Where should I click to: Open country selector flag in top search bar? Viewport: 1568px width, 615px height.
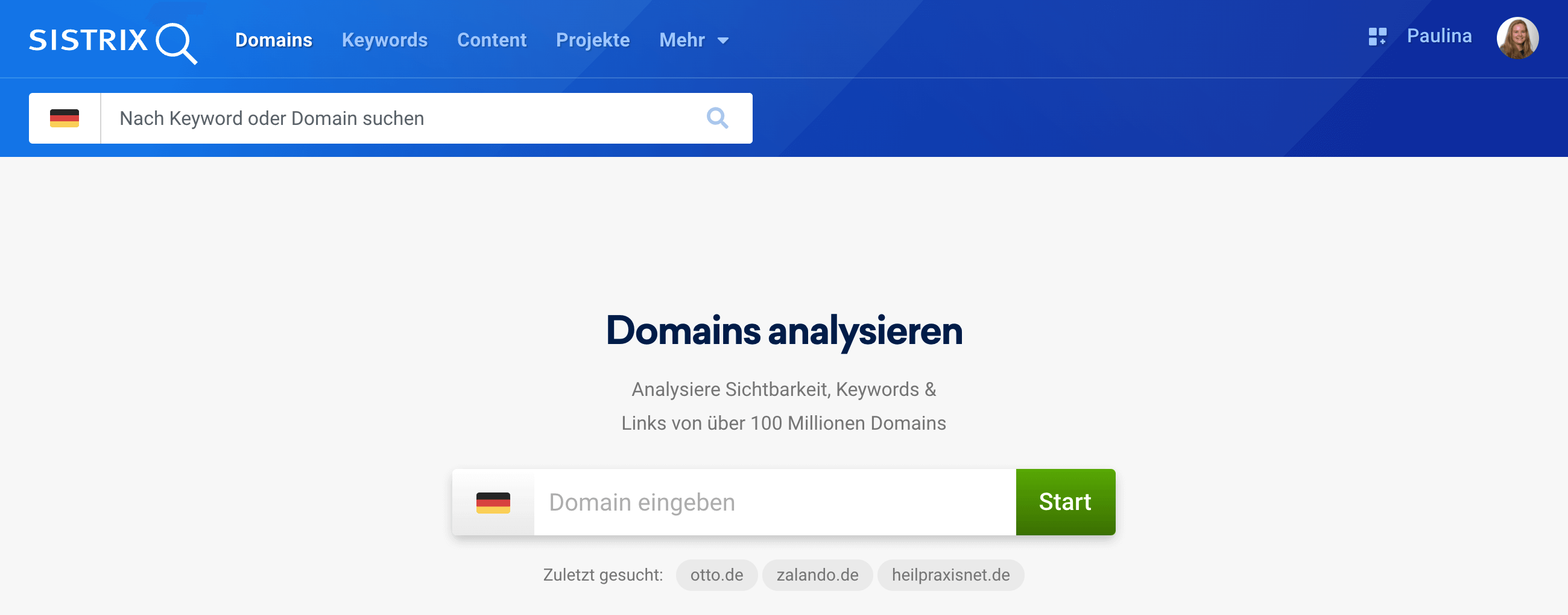pyautogui.click(x=65, y=118)
